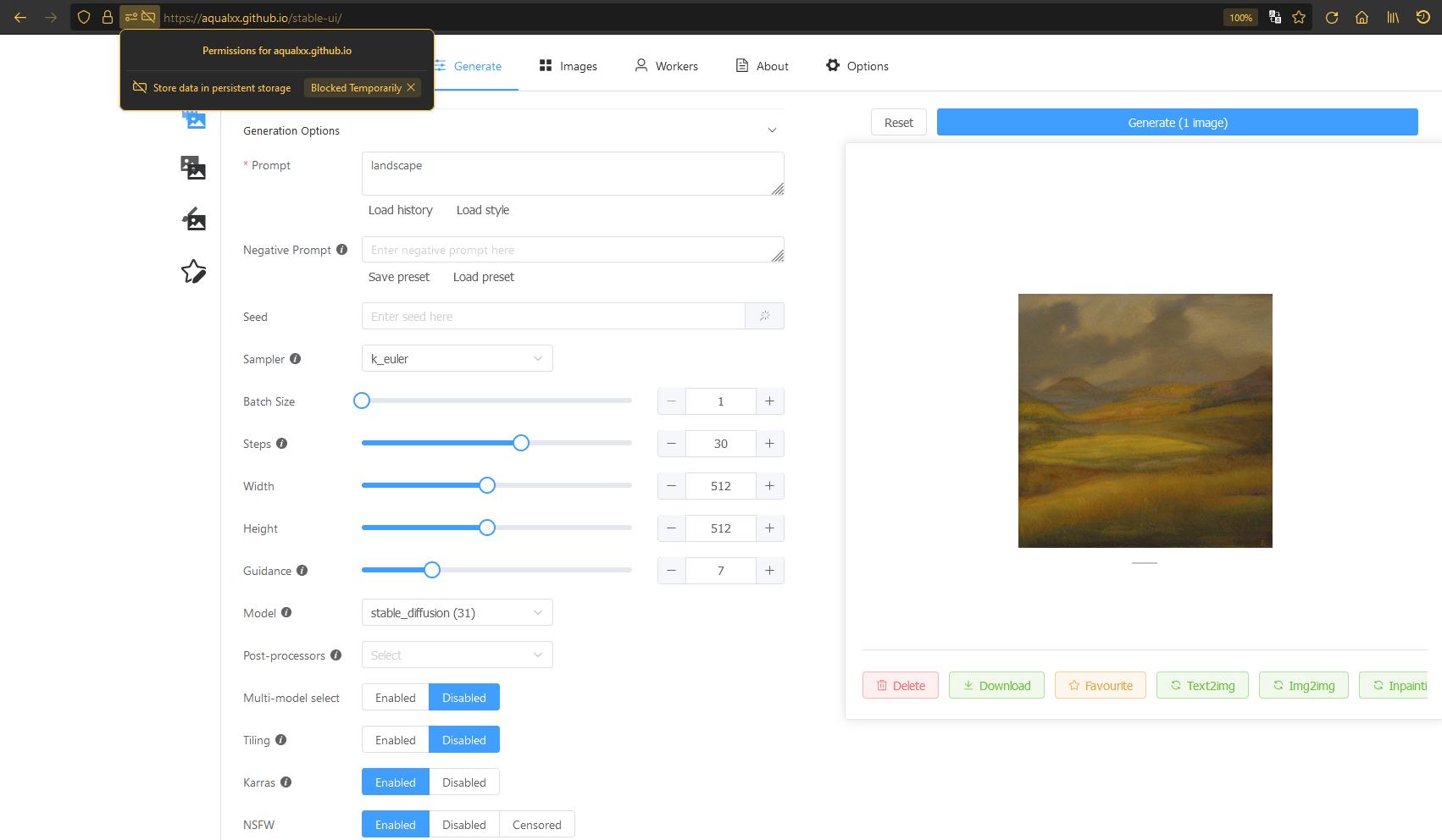The height and width of the screenshot is (840, 1442).
Task: Select the Text2Img mode icon in sidebar
Action: pyautogui.click(x=194, y=119)
